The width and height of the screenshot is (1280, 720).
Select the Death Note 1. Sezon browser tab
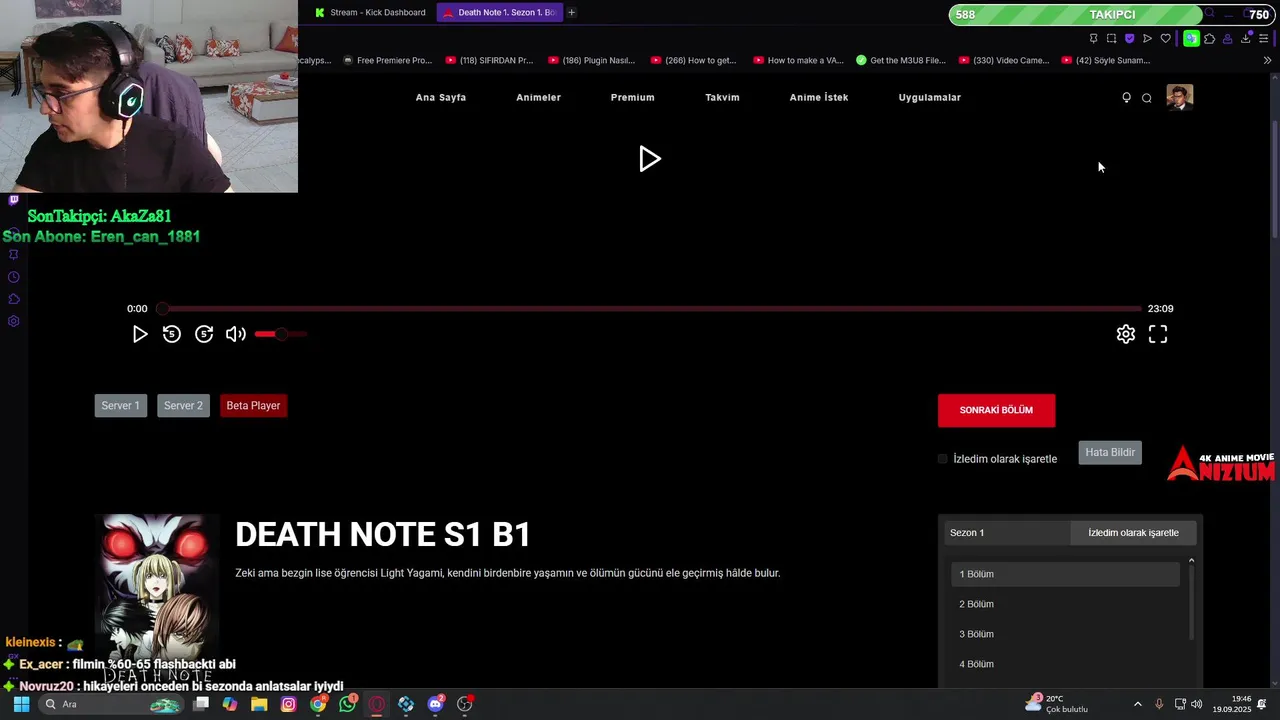499,12
